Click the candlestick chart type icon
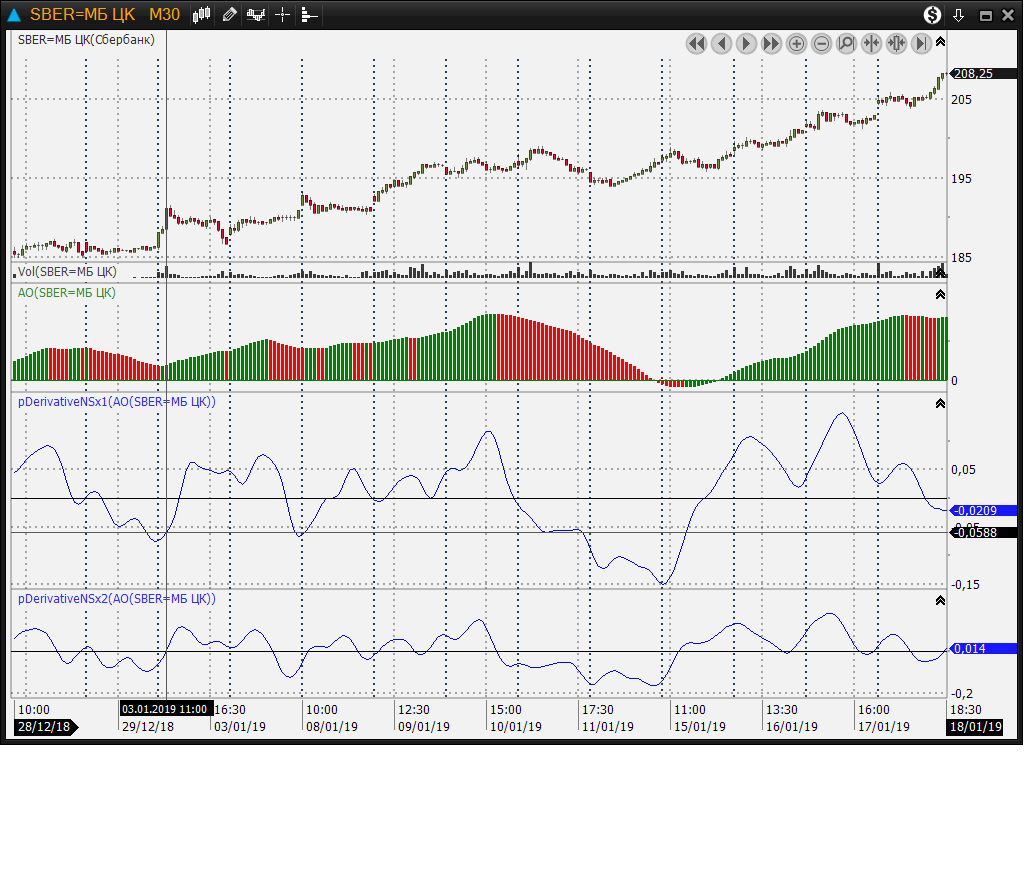Screen dimensions: 1035x895 point(202,15)
